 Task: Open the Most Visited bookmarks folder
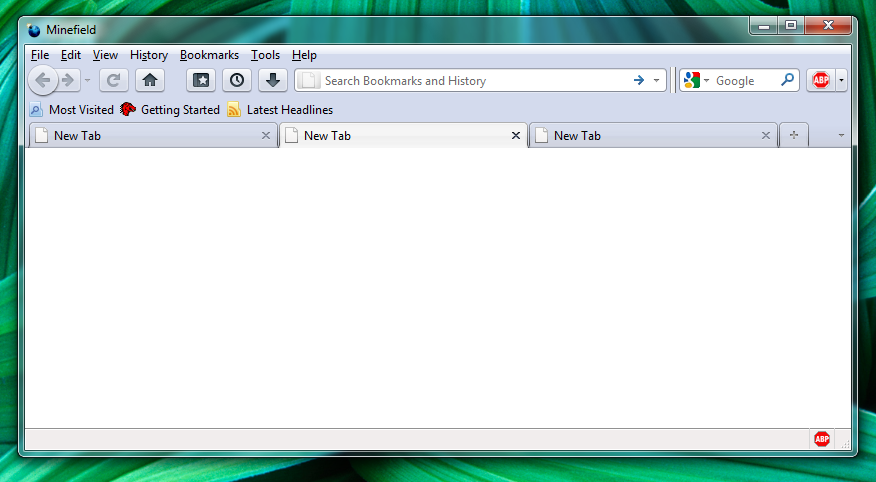[72, 110]
